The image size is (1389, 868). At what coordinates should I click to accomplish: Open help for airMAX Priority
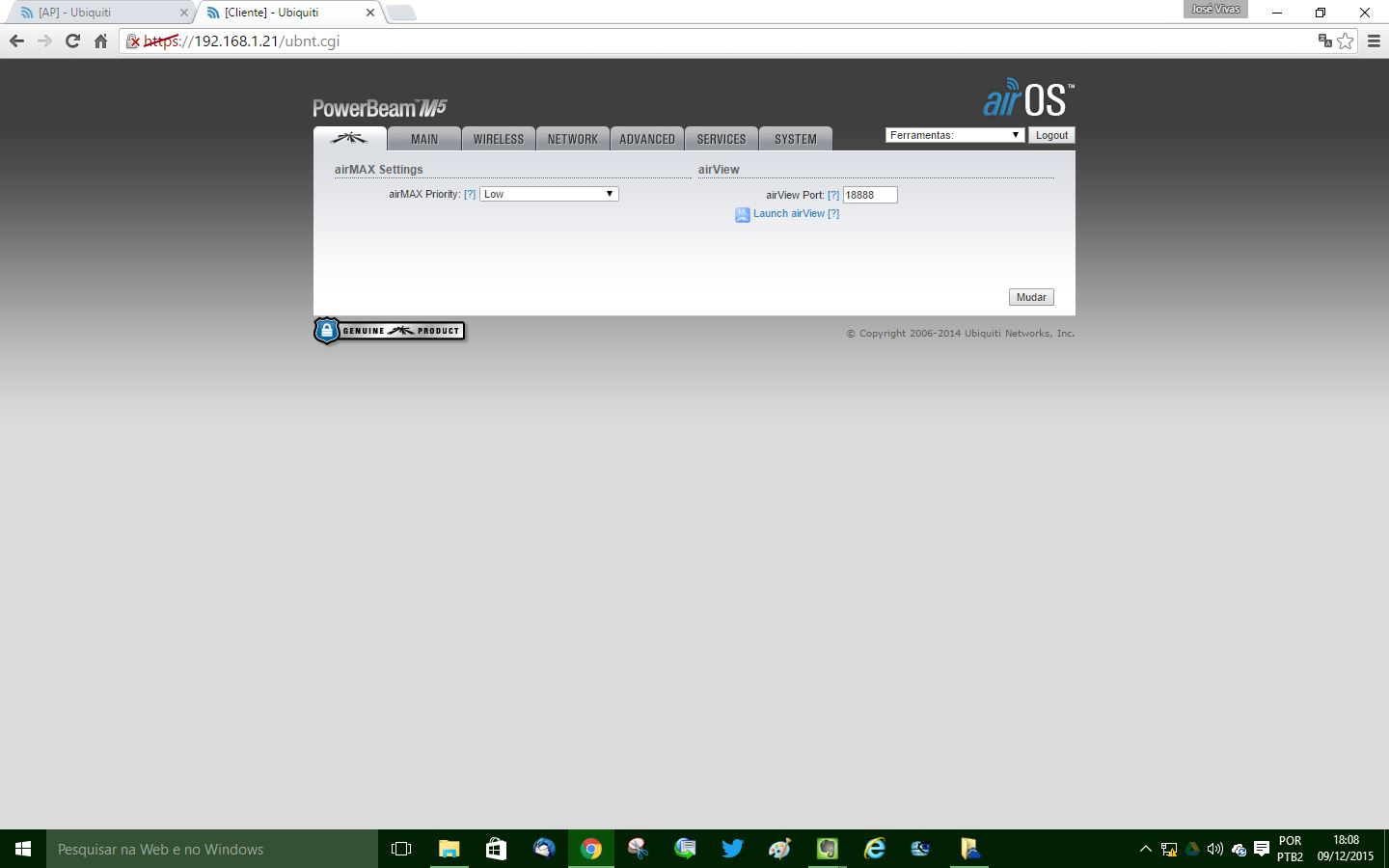tap(470, 195)
